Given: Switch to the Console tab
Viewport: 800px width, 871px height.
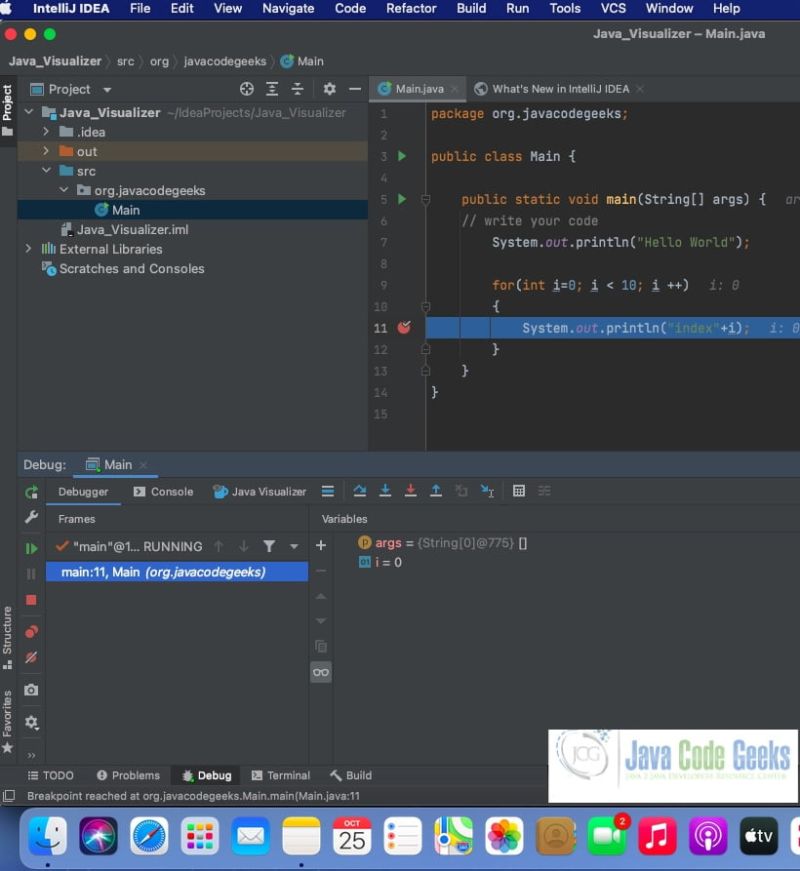Looking at the screenshot, I should tap(163, 491).
